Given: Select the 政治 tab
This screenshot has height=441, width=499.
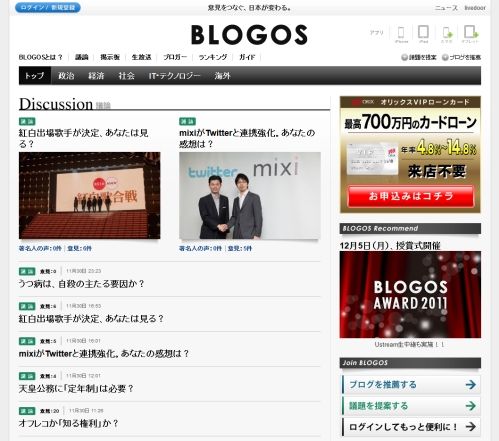Looking at the screenshot, I should coord(66,76).
